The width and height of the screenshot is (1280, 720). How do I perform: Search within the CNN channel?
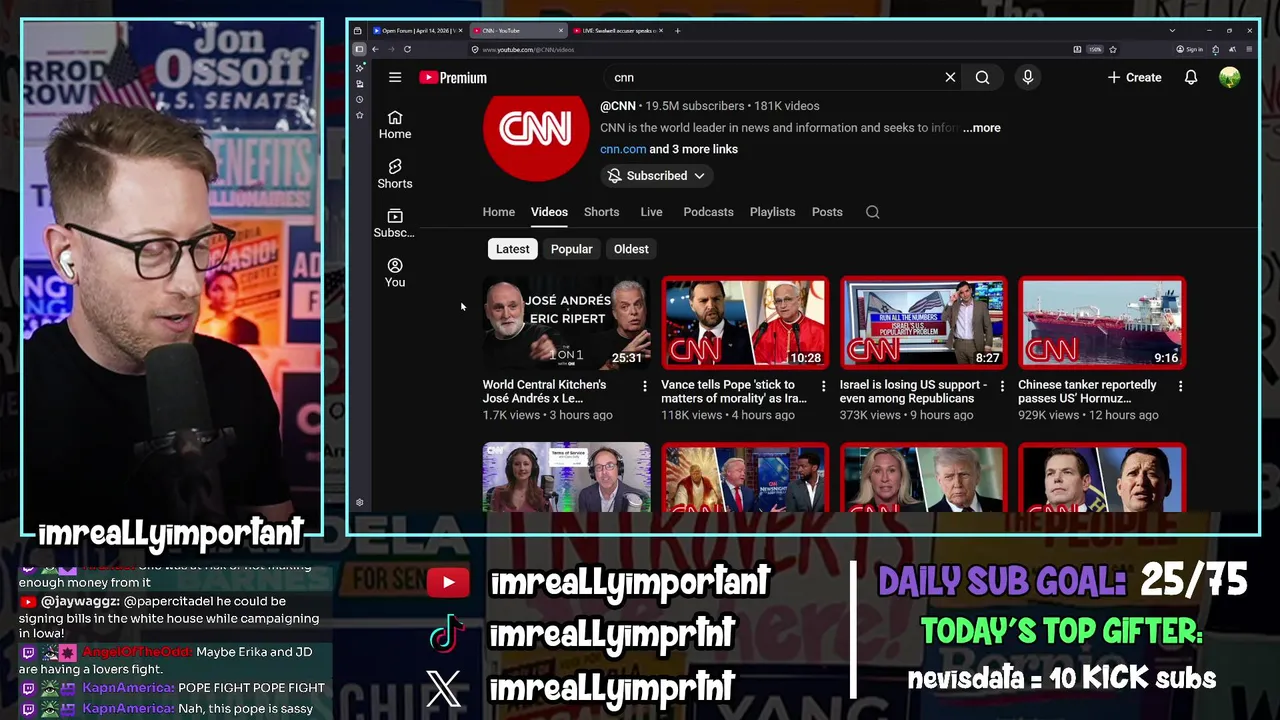pyautogui.click(x=873, y=212)
